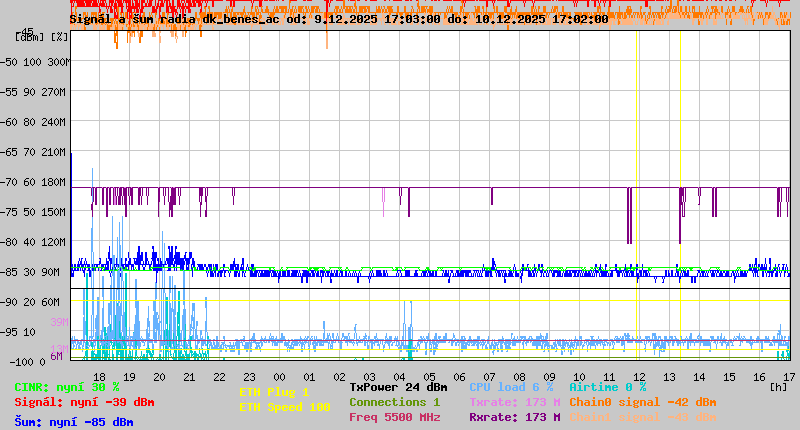The width and height of the screenshot is (800, 430).
Task: Click the graph title with radio name
Action: (338, 19)
